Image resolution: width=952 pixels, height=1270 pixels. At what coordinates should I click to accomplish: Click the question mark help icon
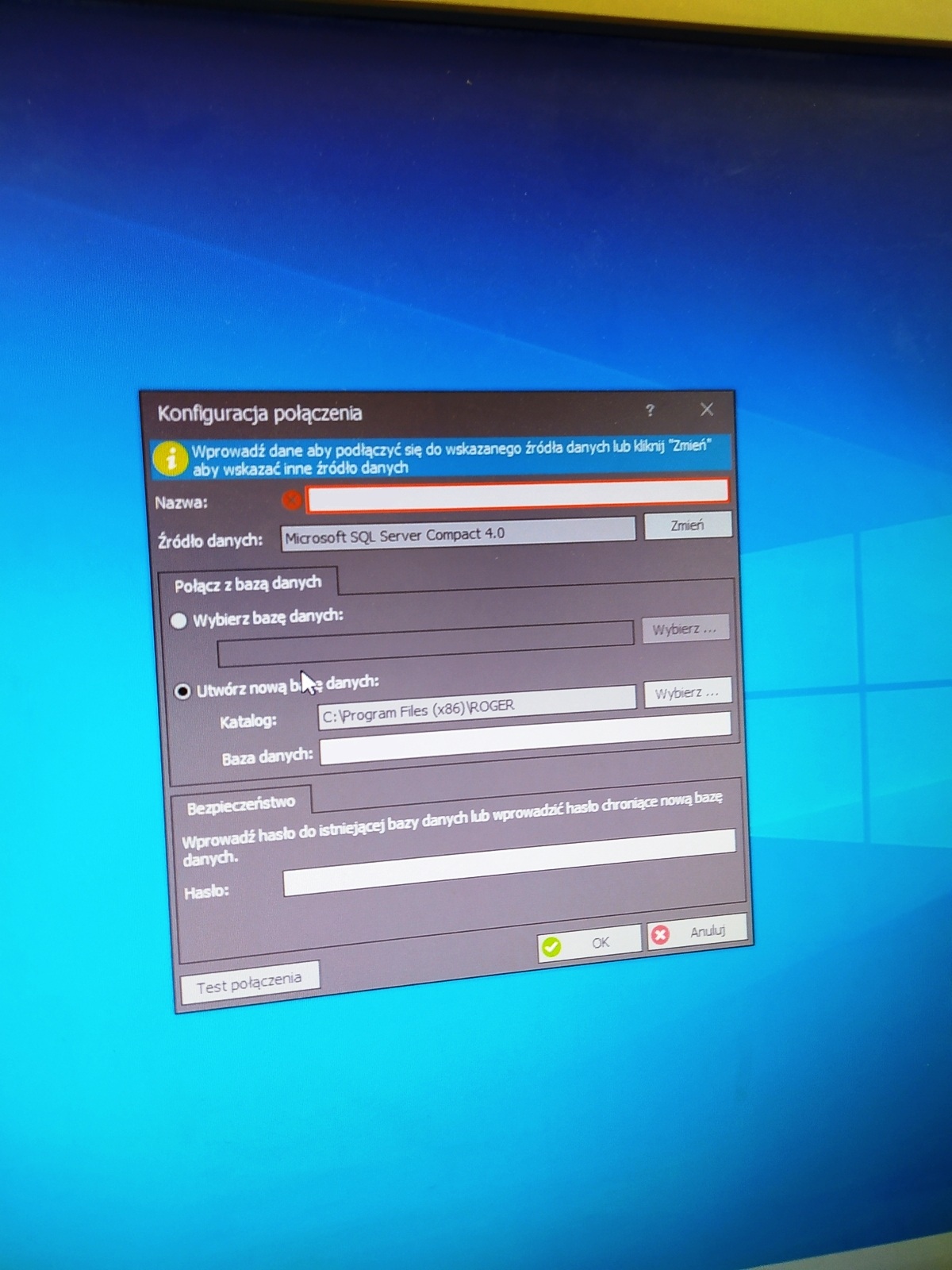click(x=650, y=410)
